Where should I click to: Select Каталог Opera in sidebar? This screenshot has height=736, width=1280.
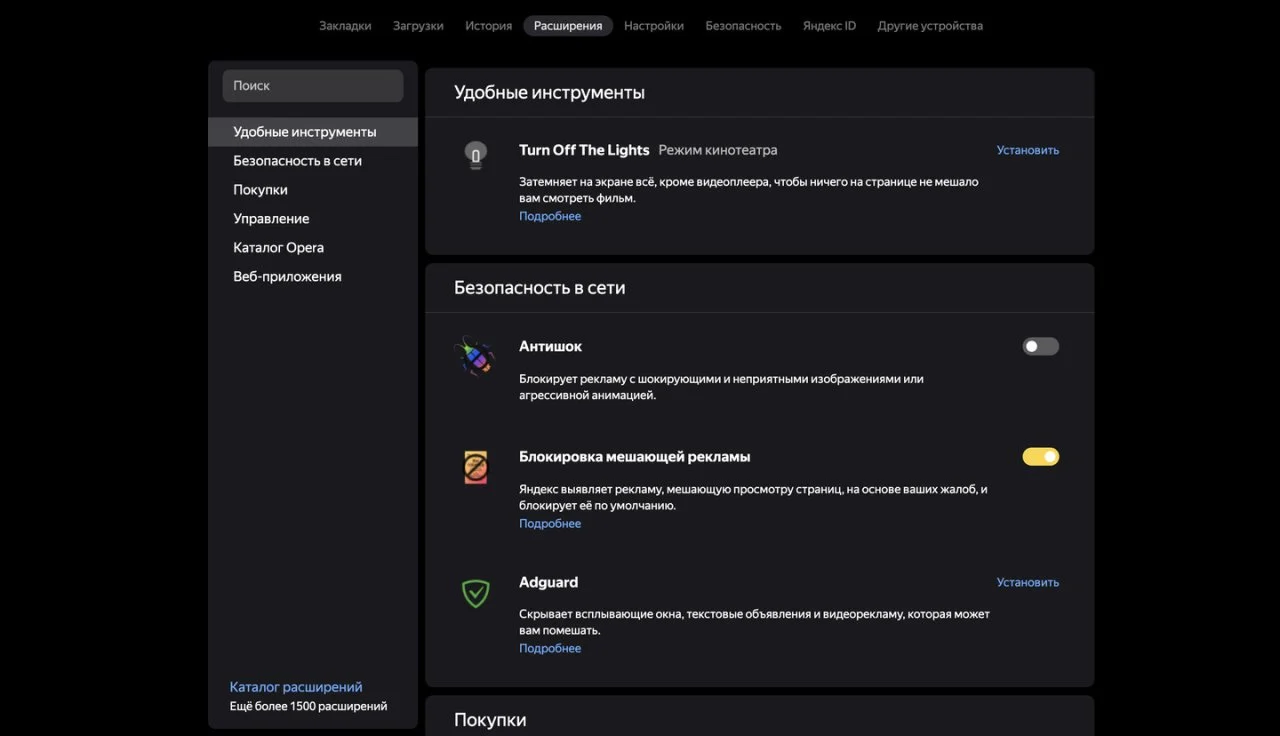[x=278, y=248]
